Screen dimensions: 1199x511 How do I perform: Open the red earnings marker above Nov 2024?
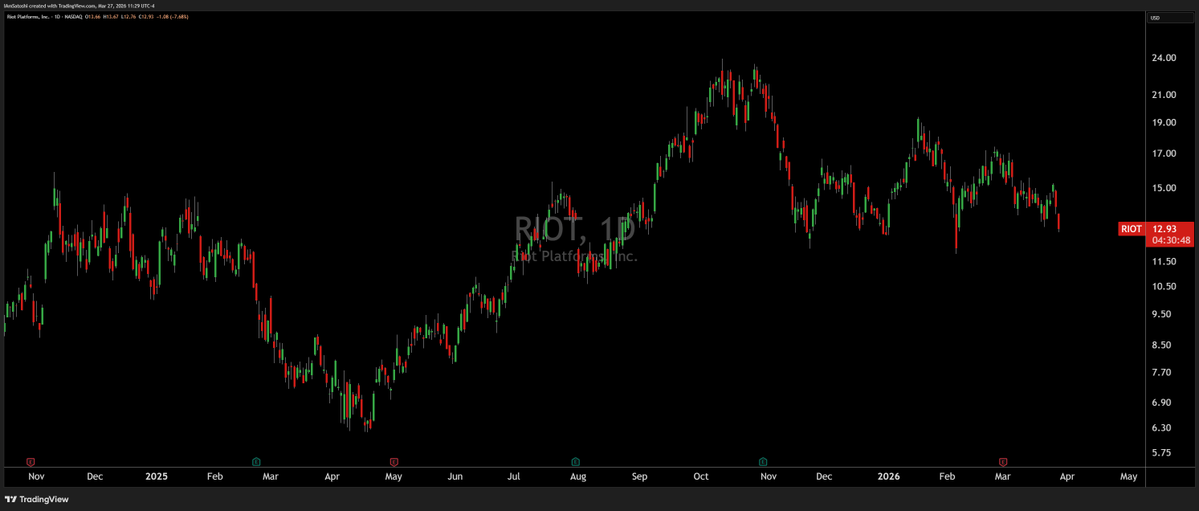pyautogui.click(x=30, y=461)
